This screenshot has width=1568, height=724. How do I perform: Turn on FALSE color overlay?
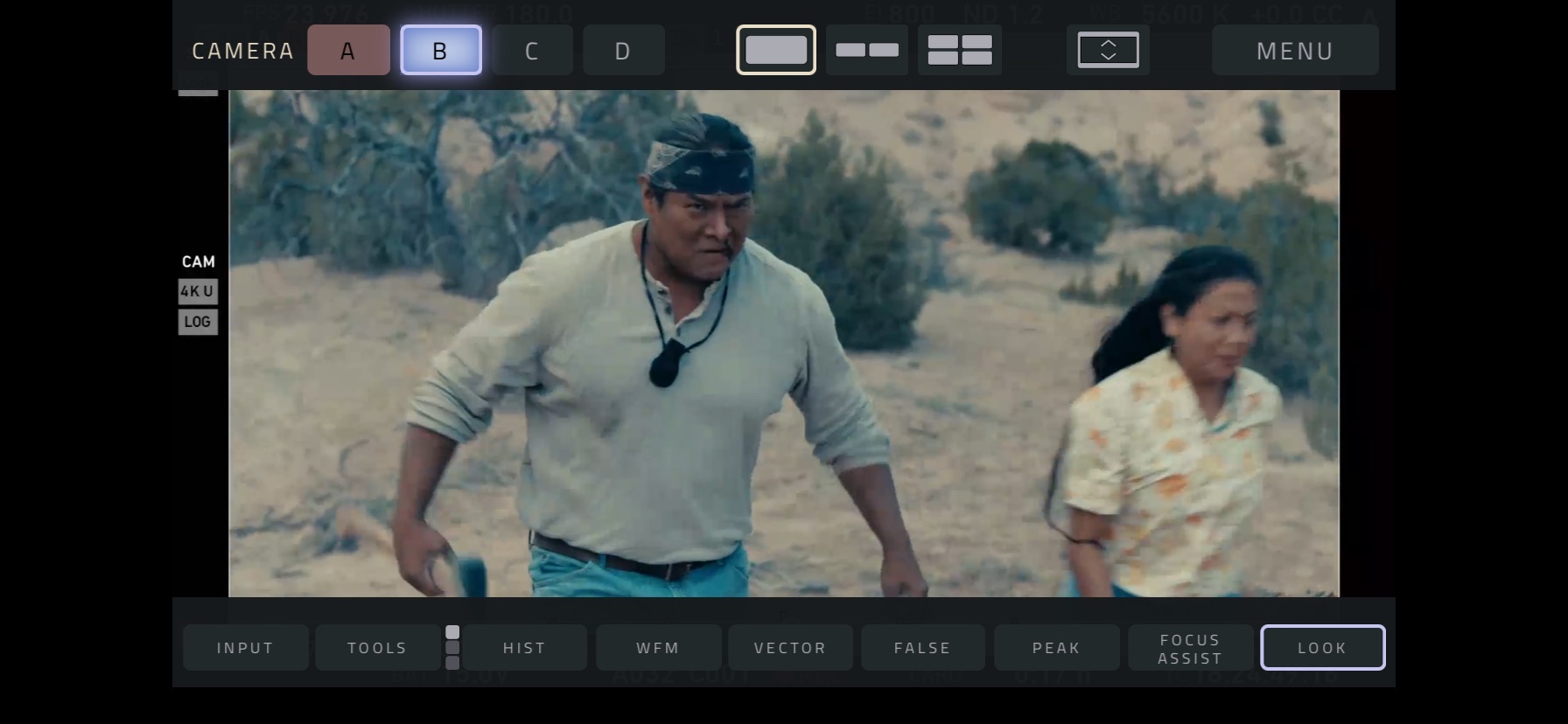922,648
